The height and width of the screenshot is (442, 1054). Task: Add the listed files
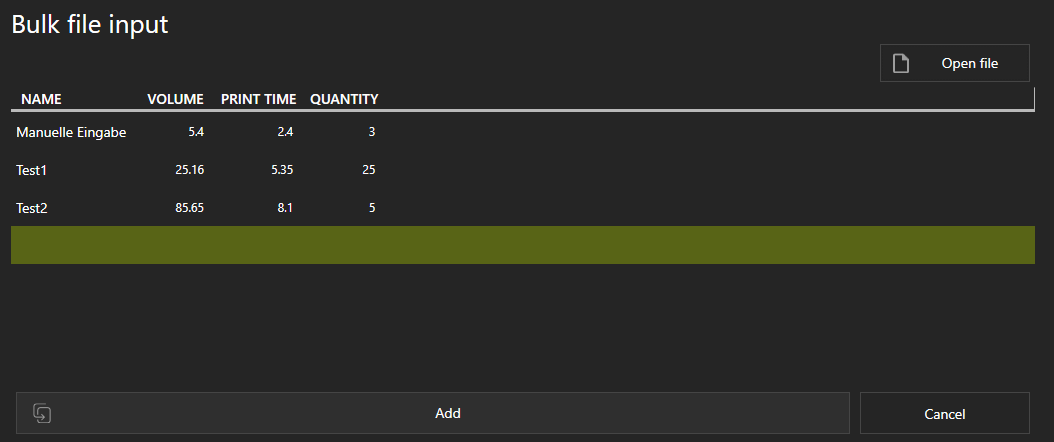[433, 413]
